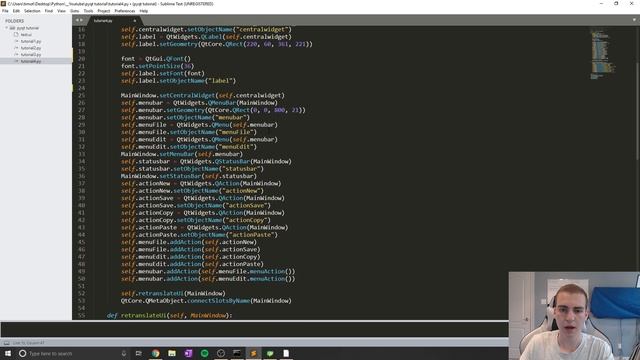Click the tutorial2.py file type icon
Image resolution: width=640 pixels, height=360 pixels.
coord(16,48)
